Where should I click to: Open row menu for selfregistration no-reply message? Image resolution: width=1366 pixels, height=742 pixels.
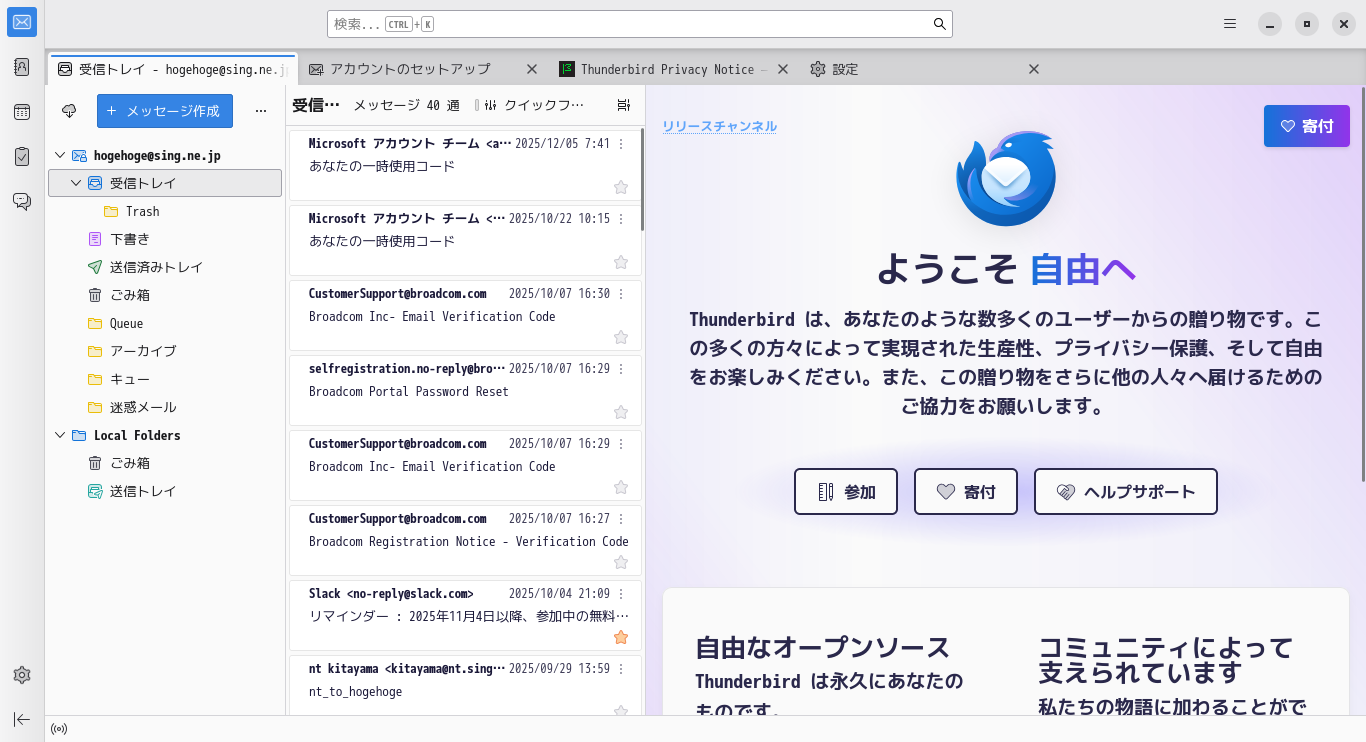click(621, 369)
